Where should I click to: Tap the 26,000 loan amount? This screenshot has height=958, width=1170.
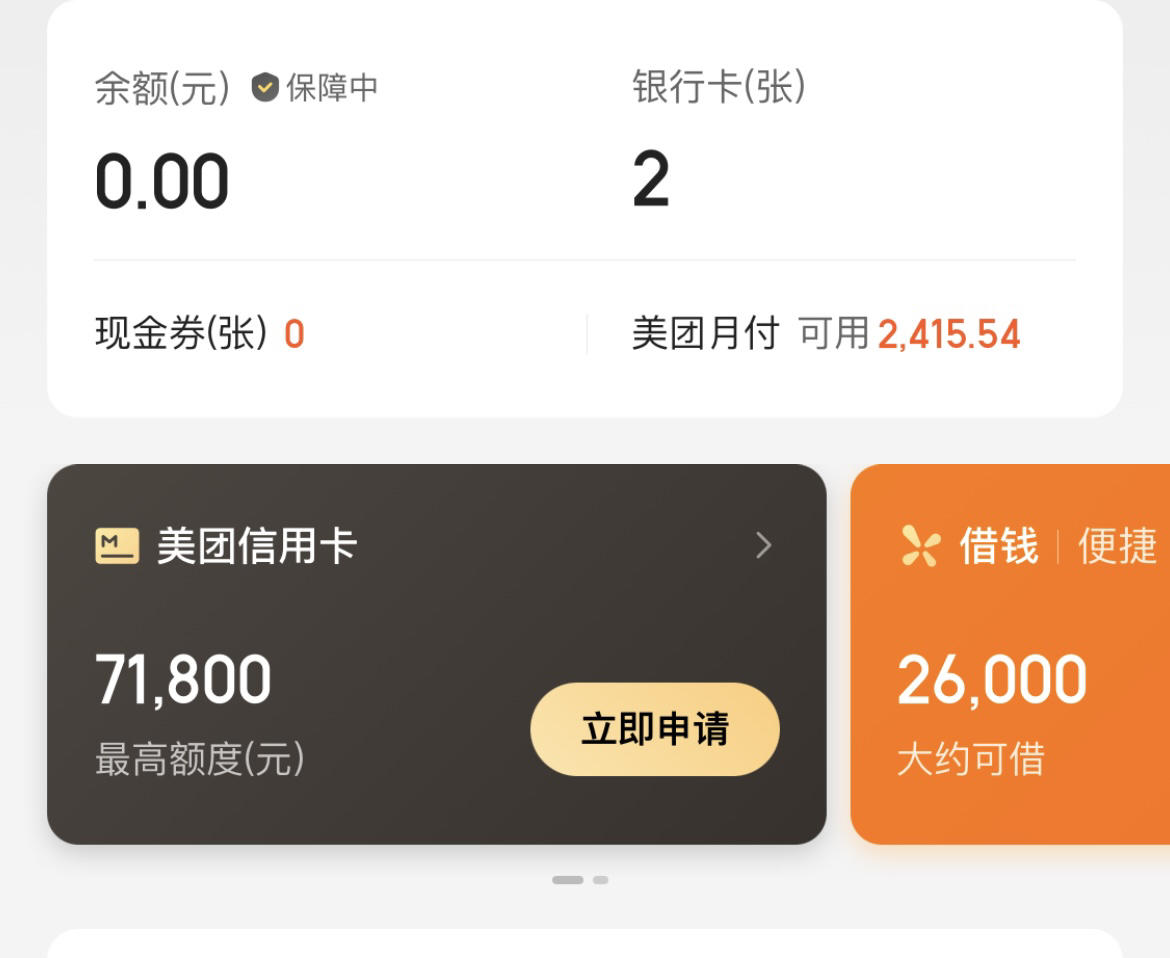pyautogui.click(x=992, y=680)
